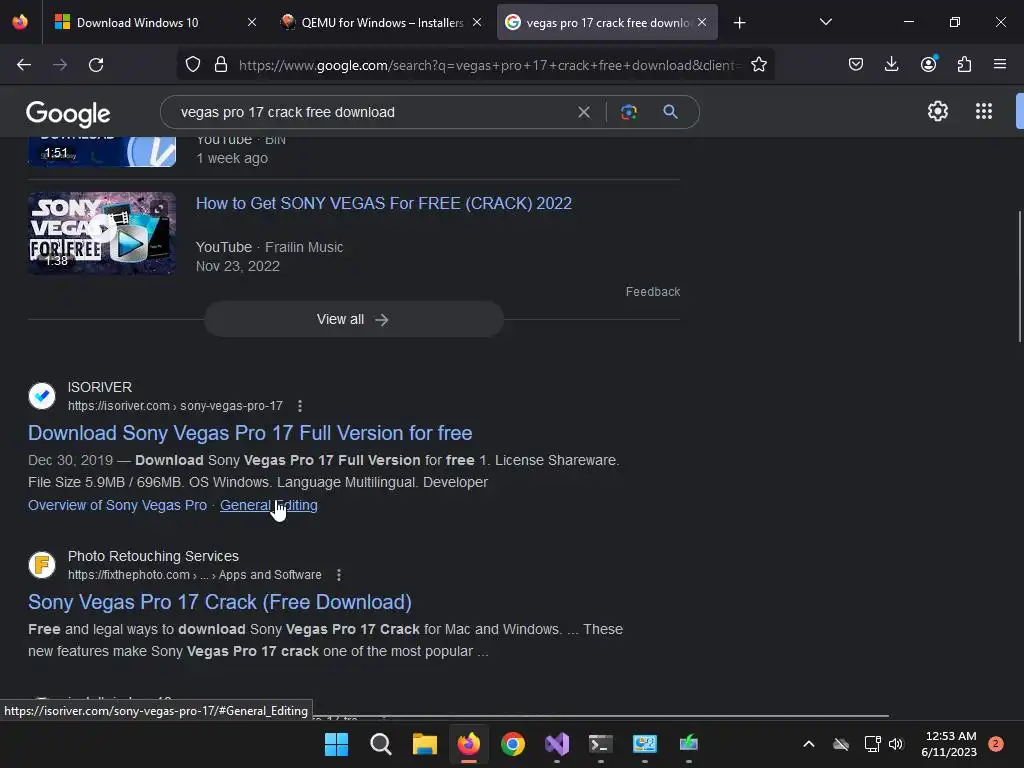
Task: Open Firefox account menu
Action: pos(928,65)
